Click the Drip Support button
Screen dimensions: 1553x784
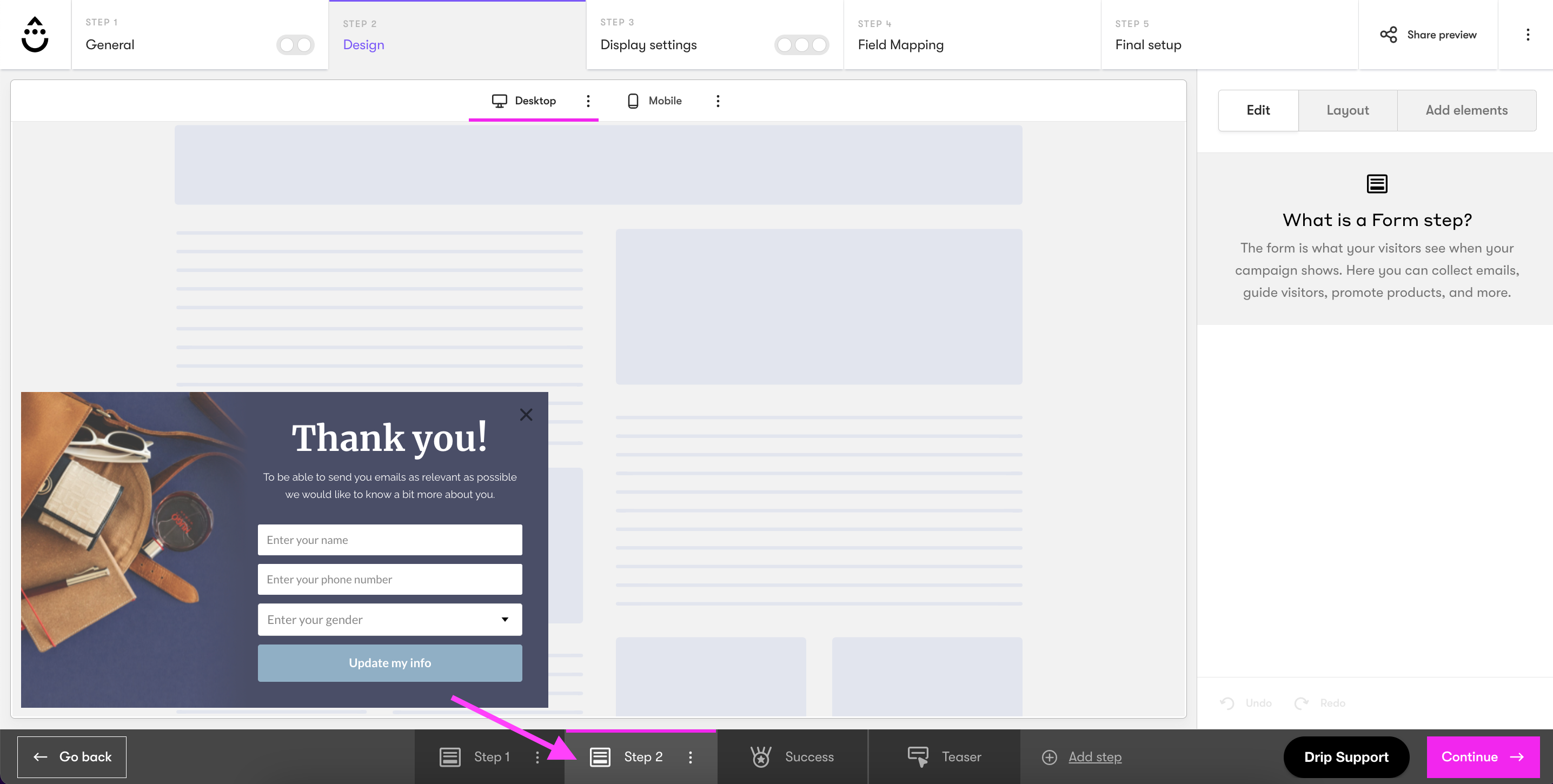tap(1346, 757)
